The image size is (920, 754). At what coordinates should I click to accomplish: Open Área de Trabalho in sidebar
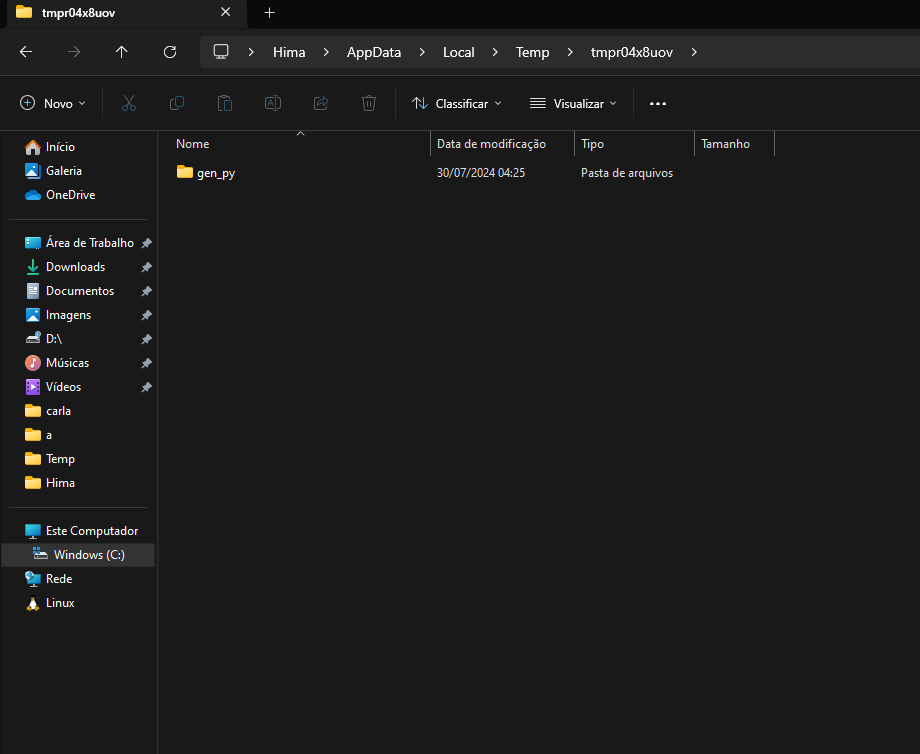tap(79, 243)
